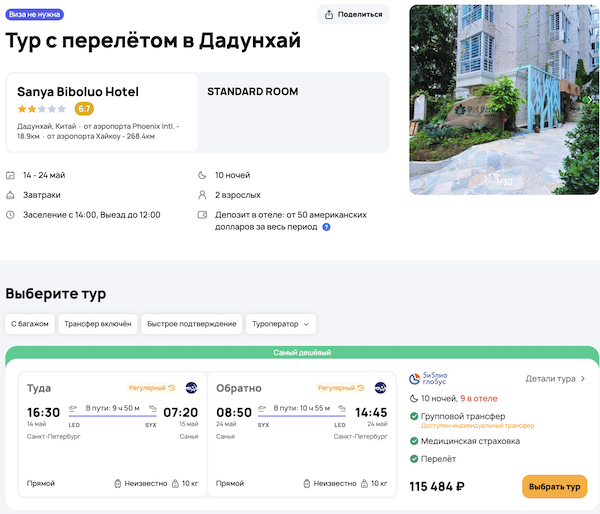600x514 pixels.
Task: Click the Библио Глобус tour operator logo
Action: 429,379
